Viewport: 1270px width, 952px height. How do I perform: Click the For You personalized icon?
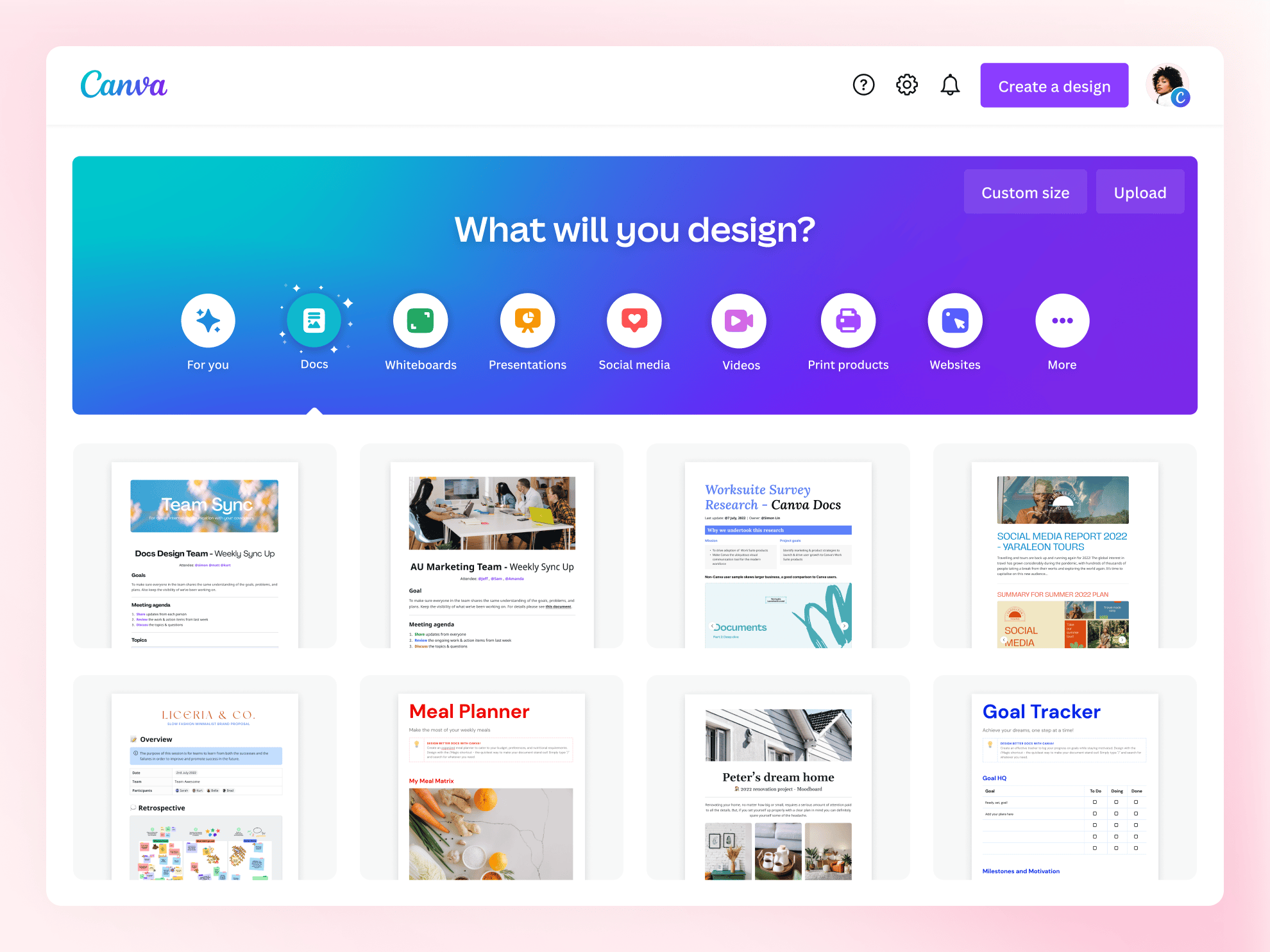pos(208,320)
